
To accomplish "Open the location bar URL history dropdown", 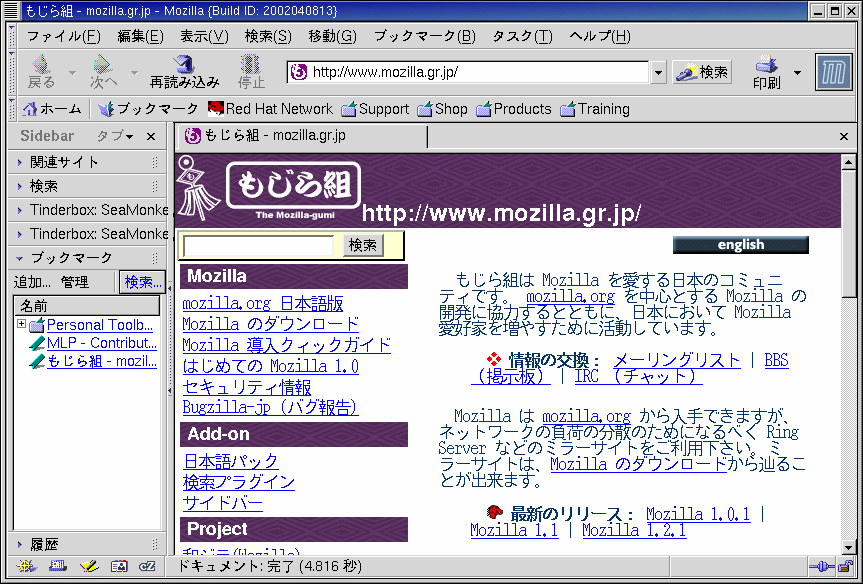I will point(658,72).
